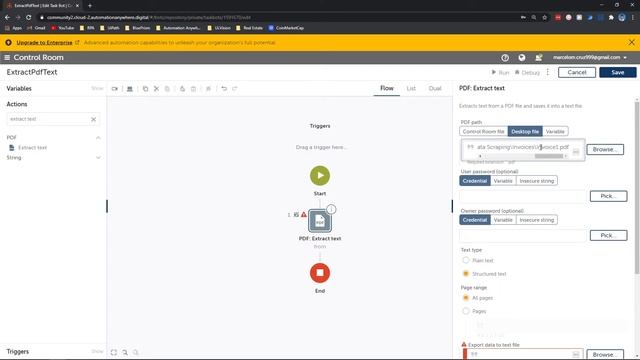Select the Pages radio option

coord(465,311)
